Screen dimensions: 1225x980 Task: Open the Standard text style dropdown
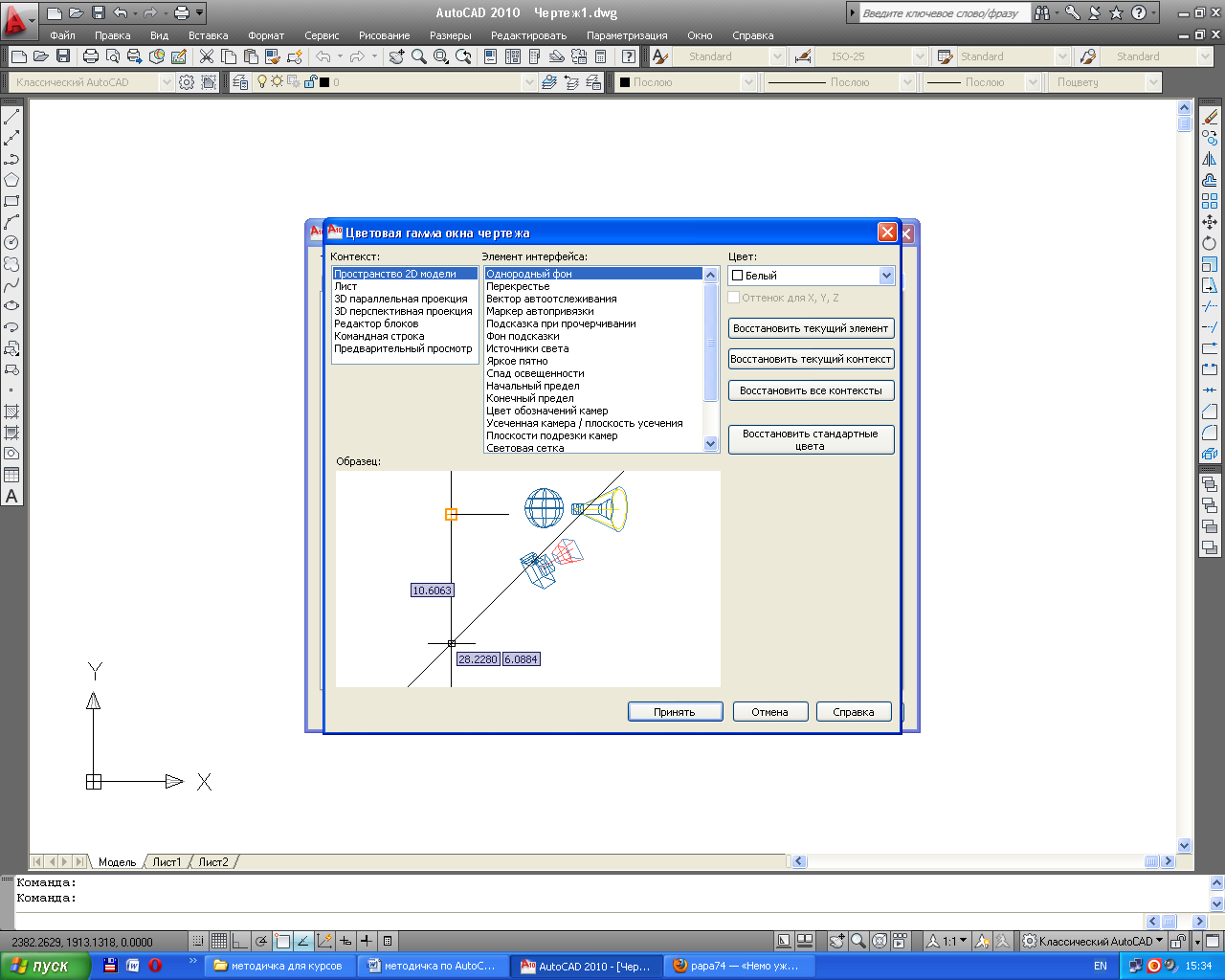pyautogui.click(x=776, y=56)
